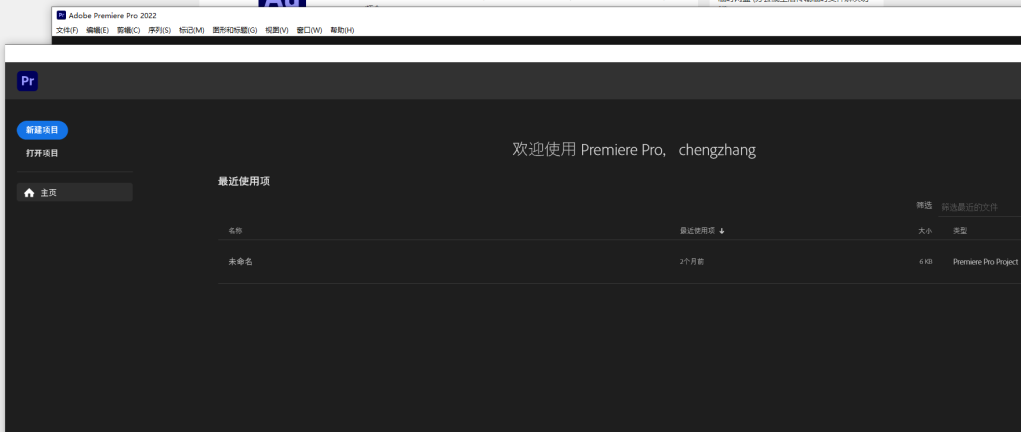This screenshot has width=1021, height=432.
Task: Open the 编辑(E) menu
Action: tap(98, 30)
